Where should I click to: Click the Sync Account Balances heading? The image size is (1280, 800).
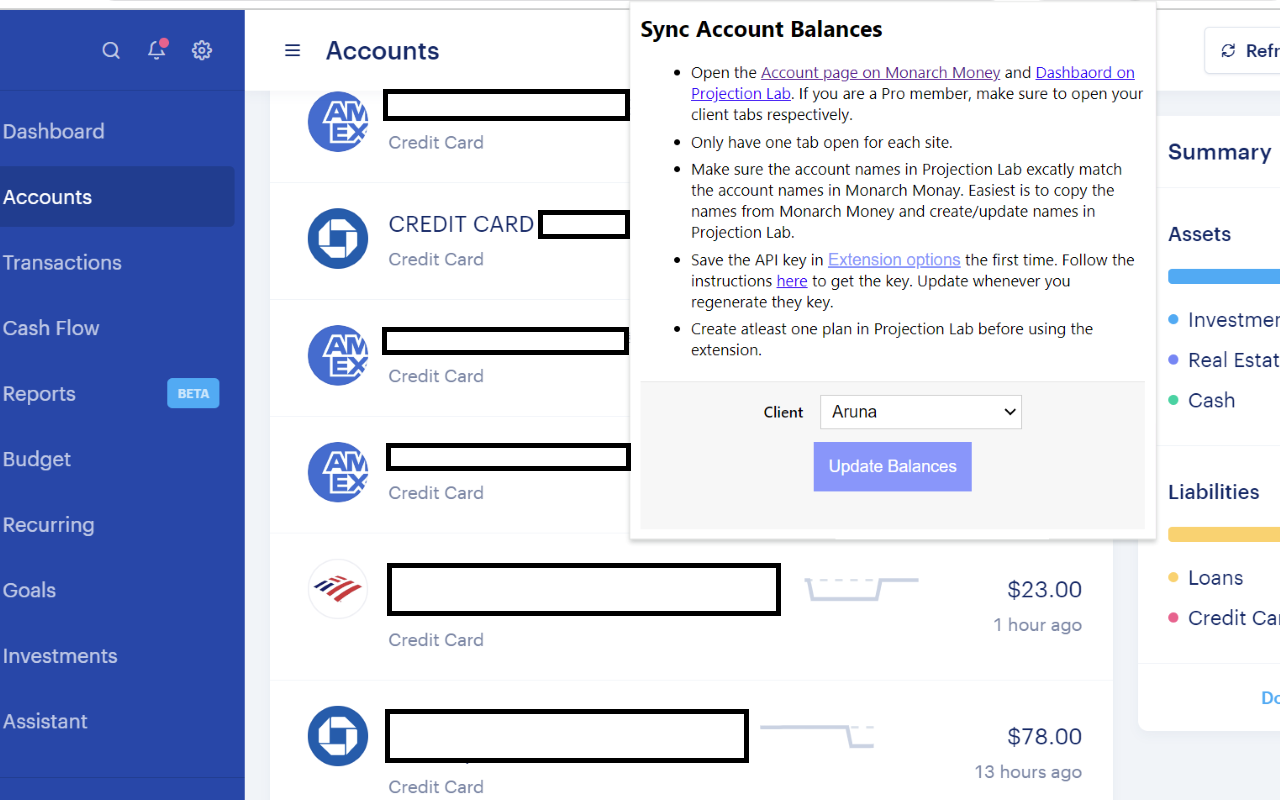761,29
